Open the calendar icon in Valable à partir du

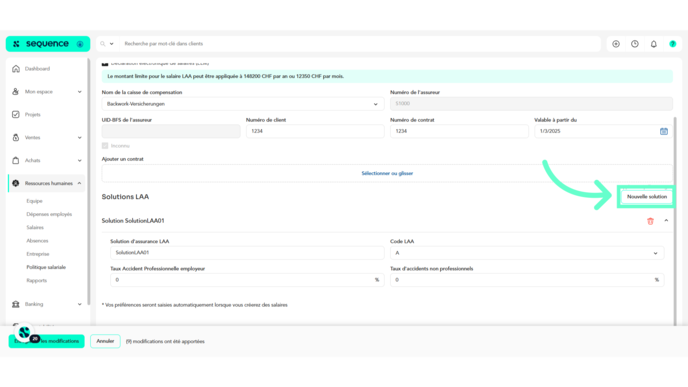click(664, 131)
